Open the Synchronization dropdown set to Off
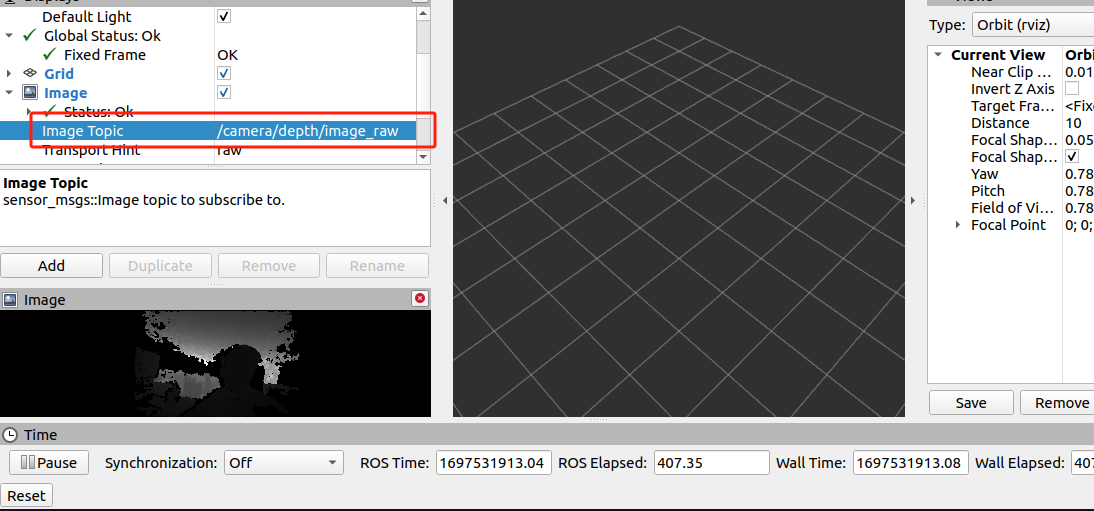 pyautogui.click(x=284, y=462)
